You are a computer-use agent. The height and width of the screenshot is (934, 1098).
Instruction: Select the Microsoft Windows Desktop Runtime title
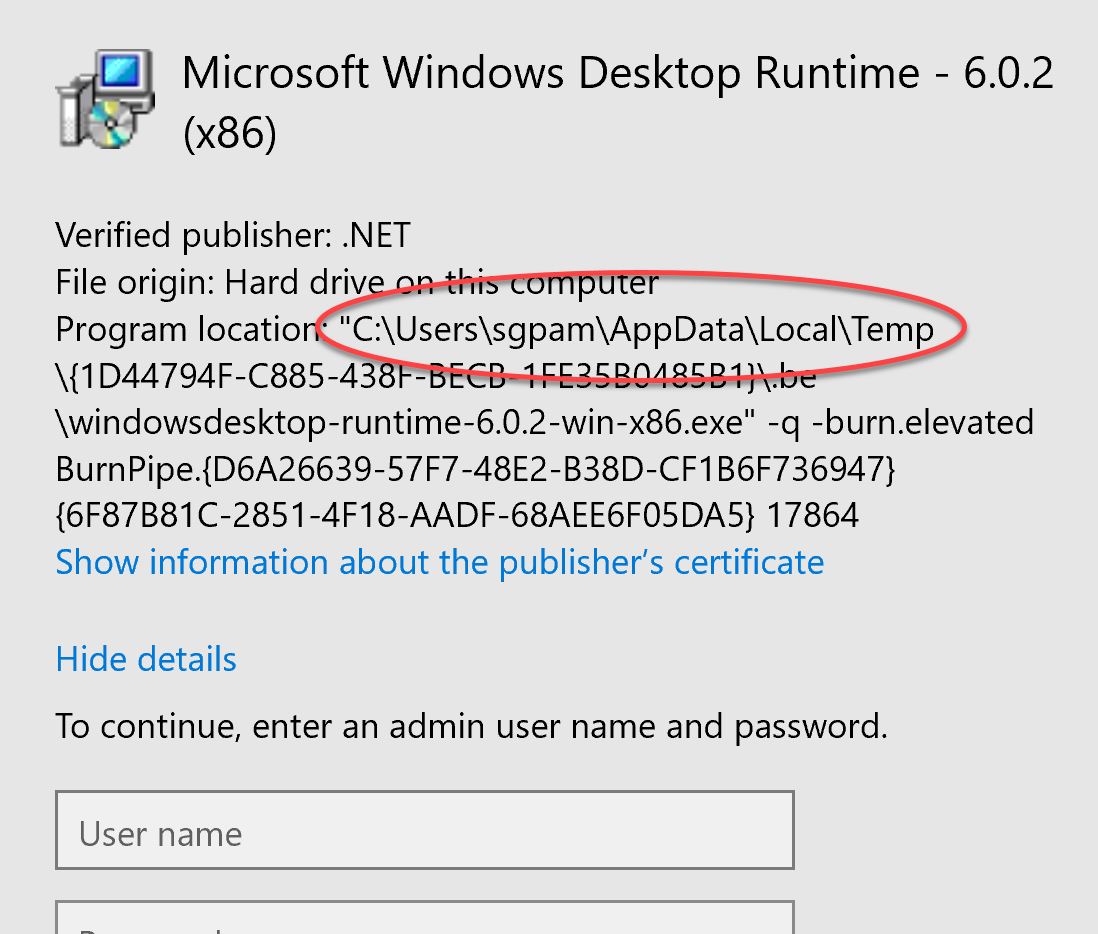coord(618,102)
